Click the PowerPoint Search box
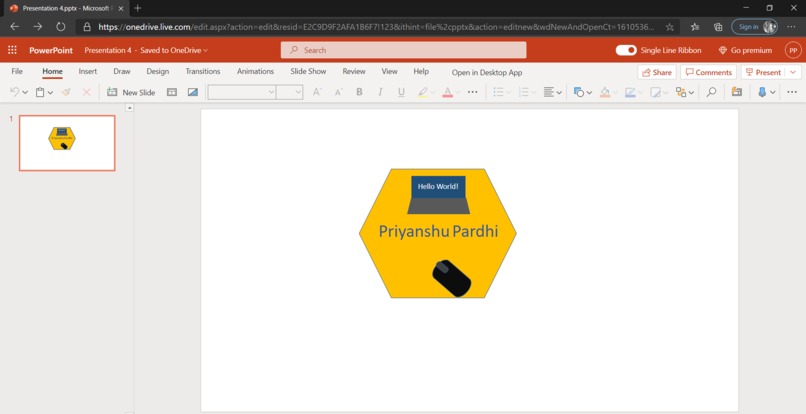This screenshot has width=806, height=414. 404,50
